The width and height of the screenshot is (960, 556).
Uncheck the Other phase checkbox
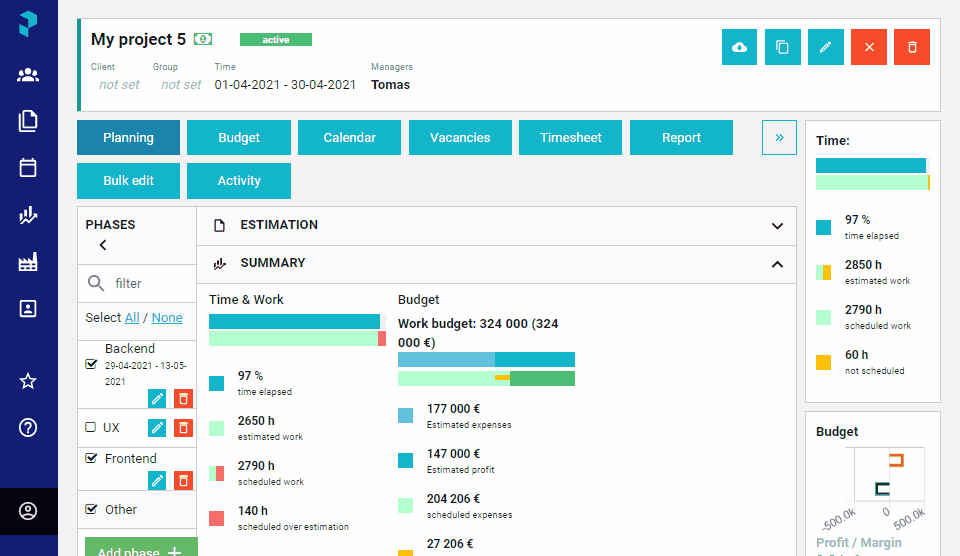point(91,509)
